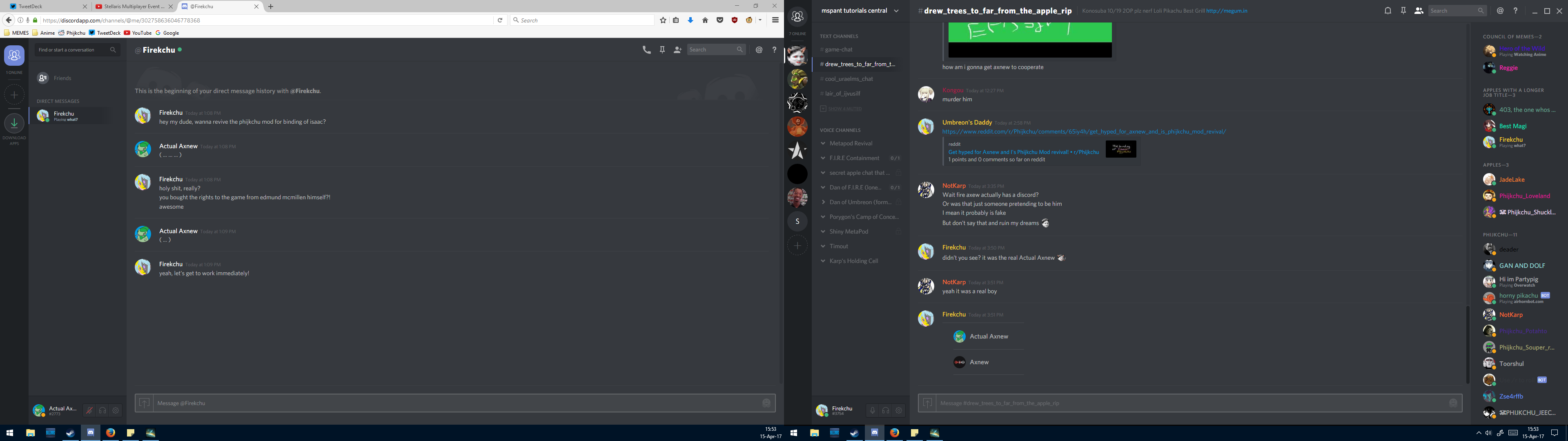The image size is (1568, 441).
Task: Open the reddit.com Phijkchu comments URL
Action: (x=1084, y=131)
